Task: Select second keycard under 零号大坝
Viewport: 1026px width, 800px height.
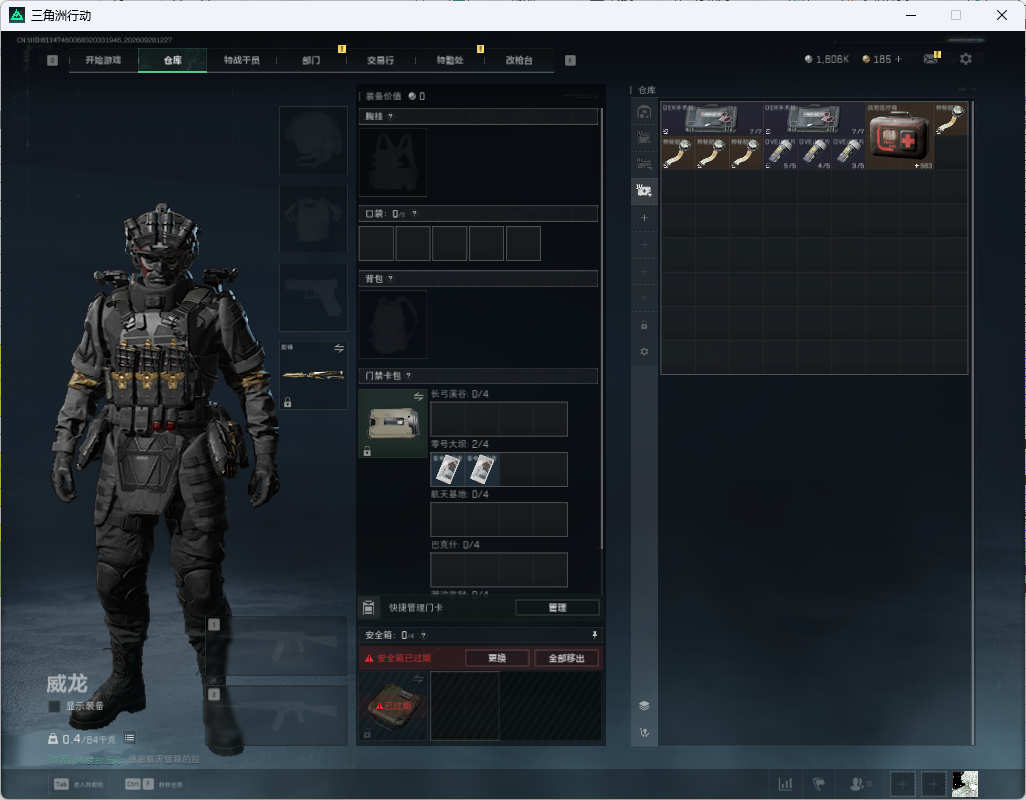Action: pyautogui.click(x=482, y=469)
